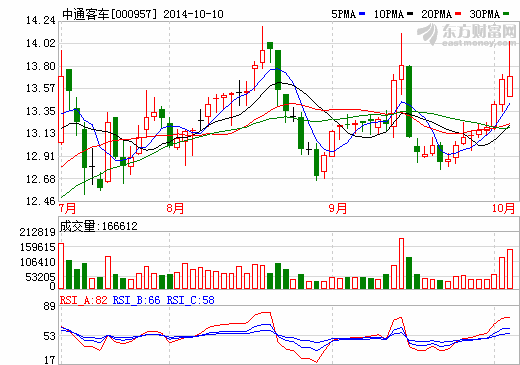Click the 5PMA legend label
This screenshot has width=520, height=365.
343,14
